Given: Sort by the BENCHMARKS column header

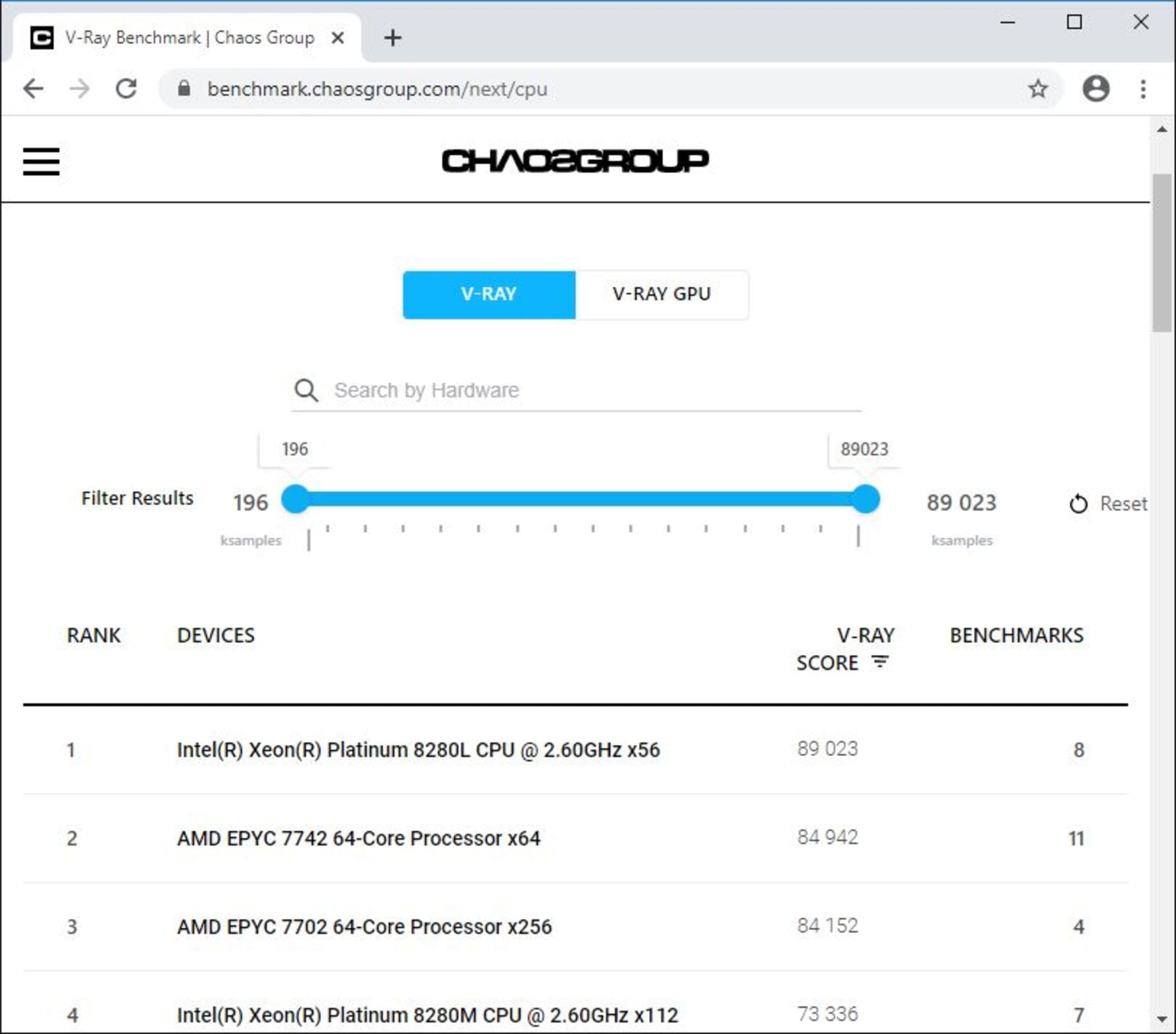Looking at the screenshot, I should [1017, 635].
